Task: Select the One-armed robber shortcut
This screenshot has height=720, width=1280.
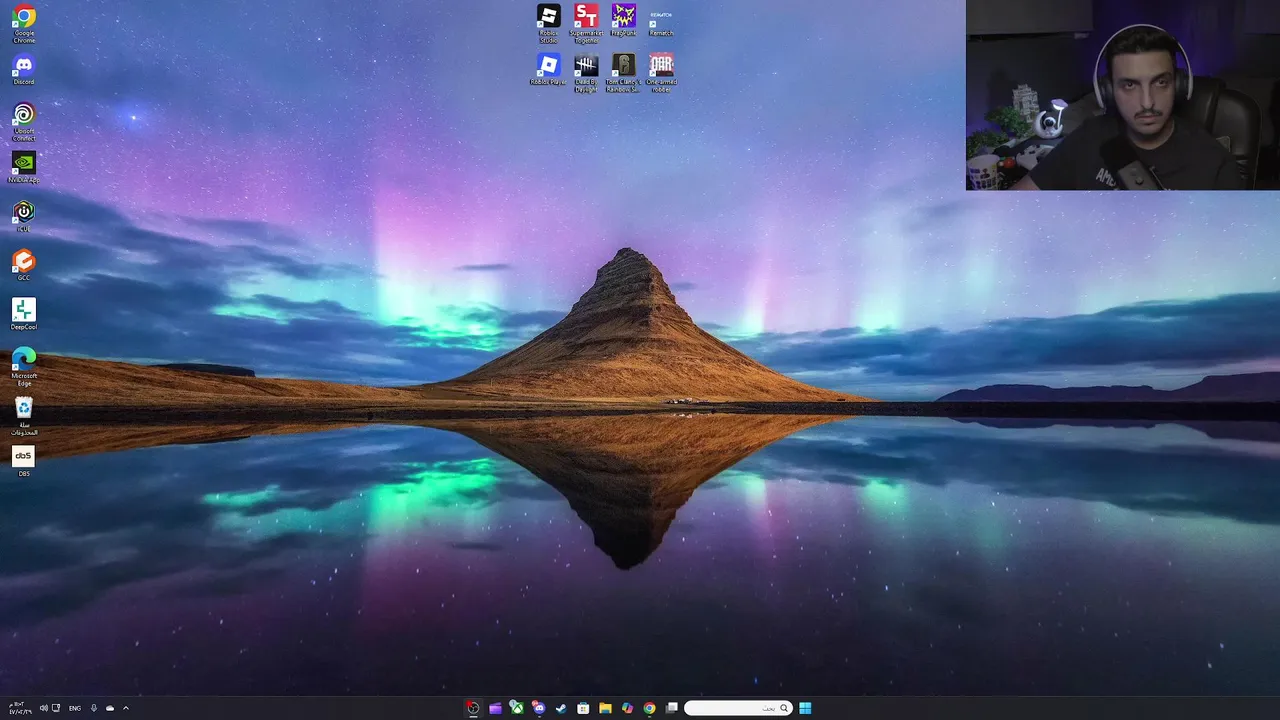Action: [x=661, y=74]
